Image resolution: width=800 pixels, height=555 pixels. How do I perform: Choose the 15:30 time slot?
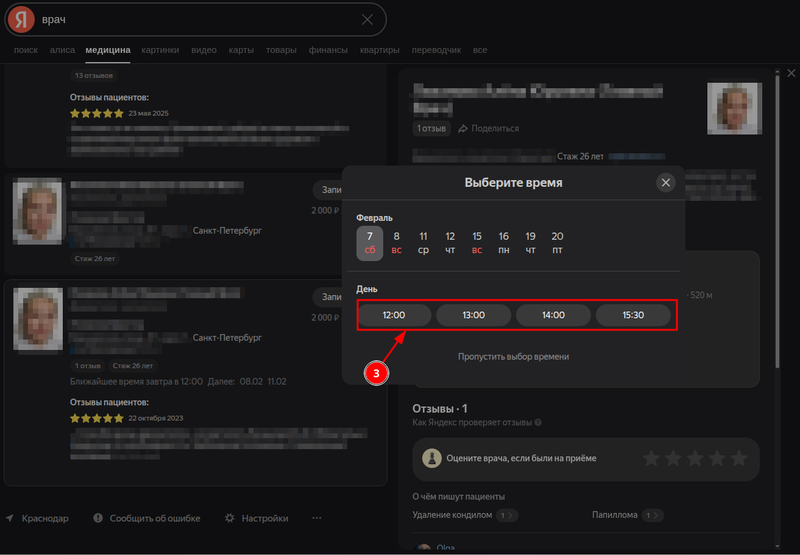tap(633, 315)
